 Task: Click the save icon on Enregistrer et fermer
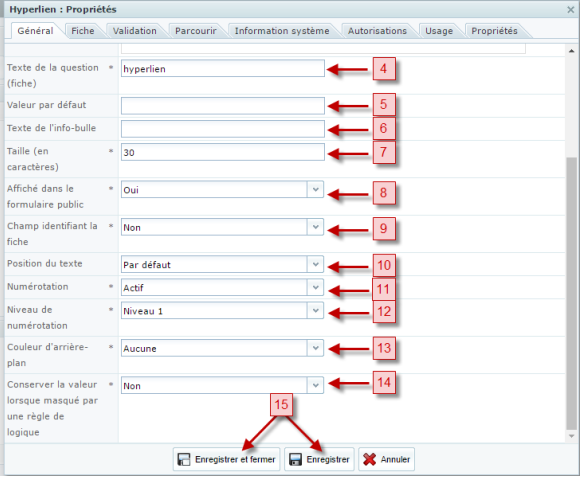184,460
